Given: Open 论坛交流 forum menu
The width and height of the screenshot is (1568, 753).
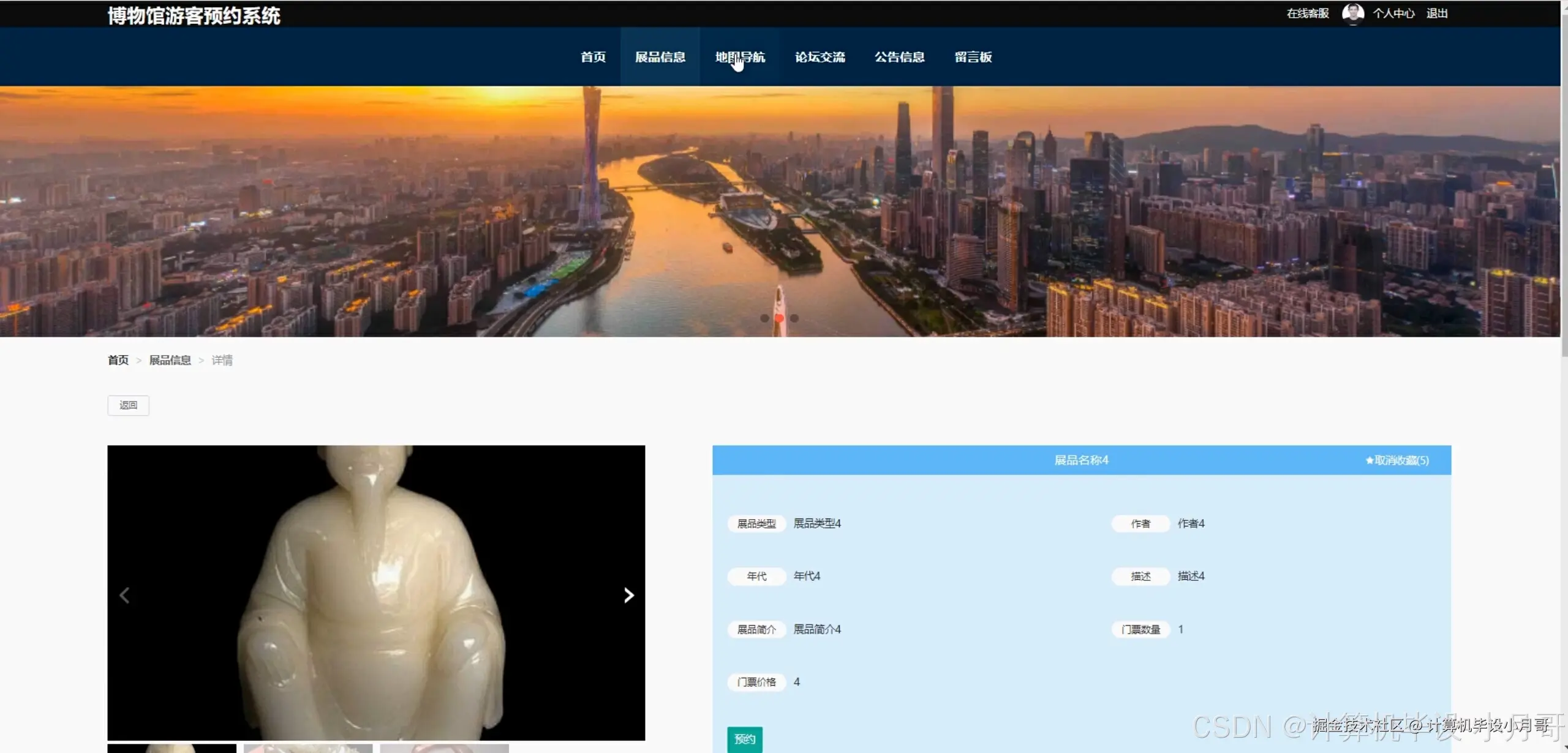Looking at the screenshot, I should click(820, 57).
